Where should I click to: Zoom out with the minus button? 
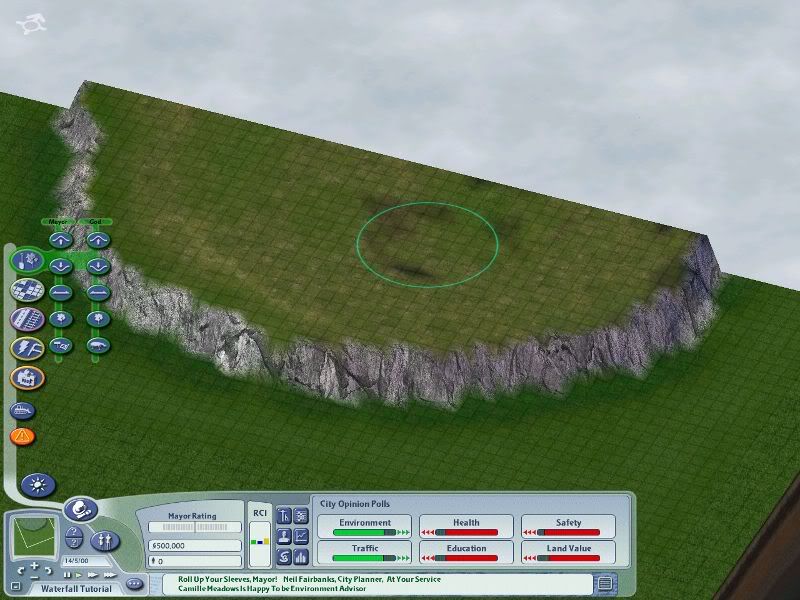pyautogui.click(x=34, y=577)
